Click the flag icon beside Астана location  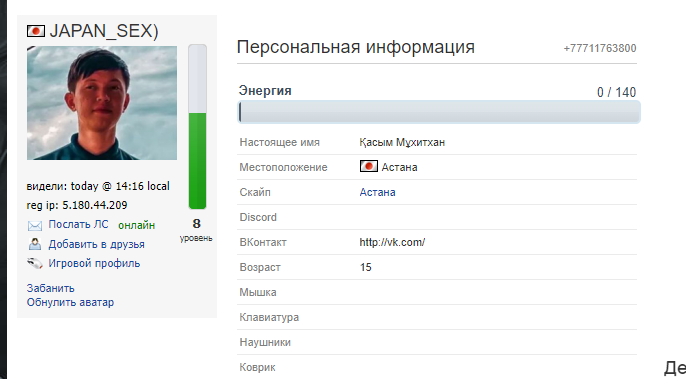[368, 166]
